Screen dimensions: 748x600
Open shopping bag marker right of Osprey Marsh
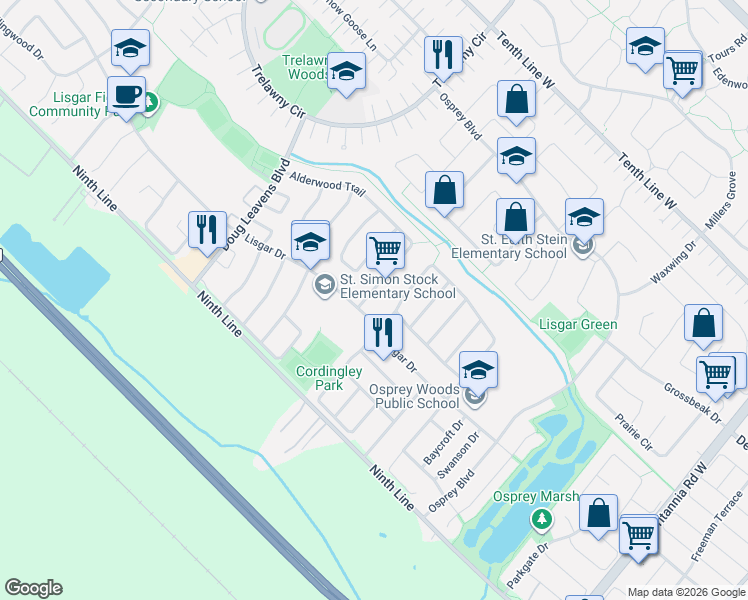click(x=599, y=515)
